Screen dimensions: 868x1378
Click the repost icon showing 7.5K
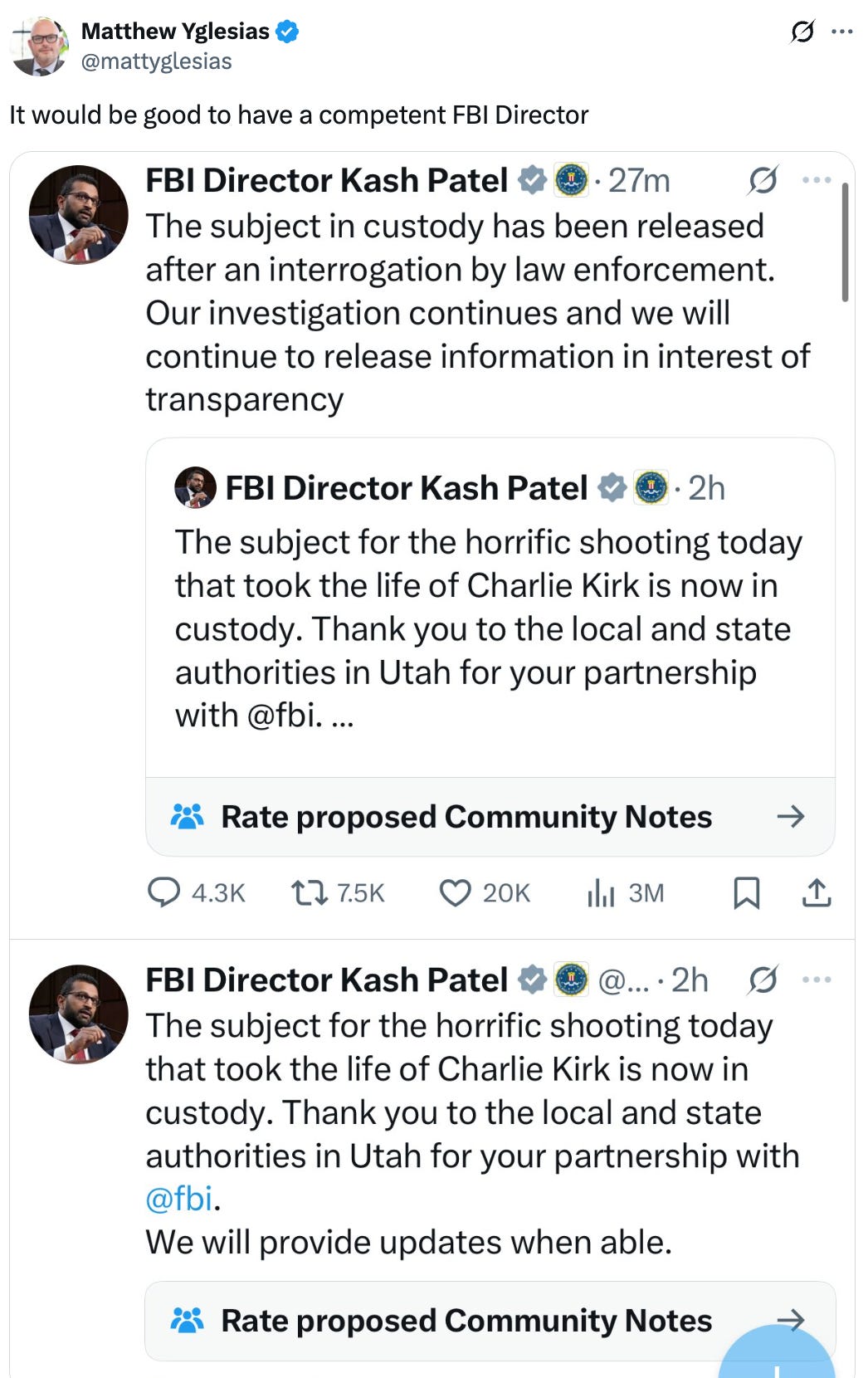click(x=309, y=892)
